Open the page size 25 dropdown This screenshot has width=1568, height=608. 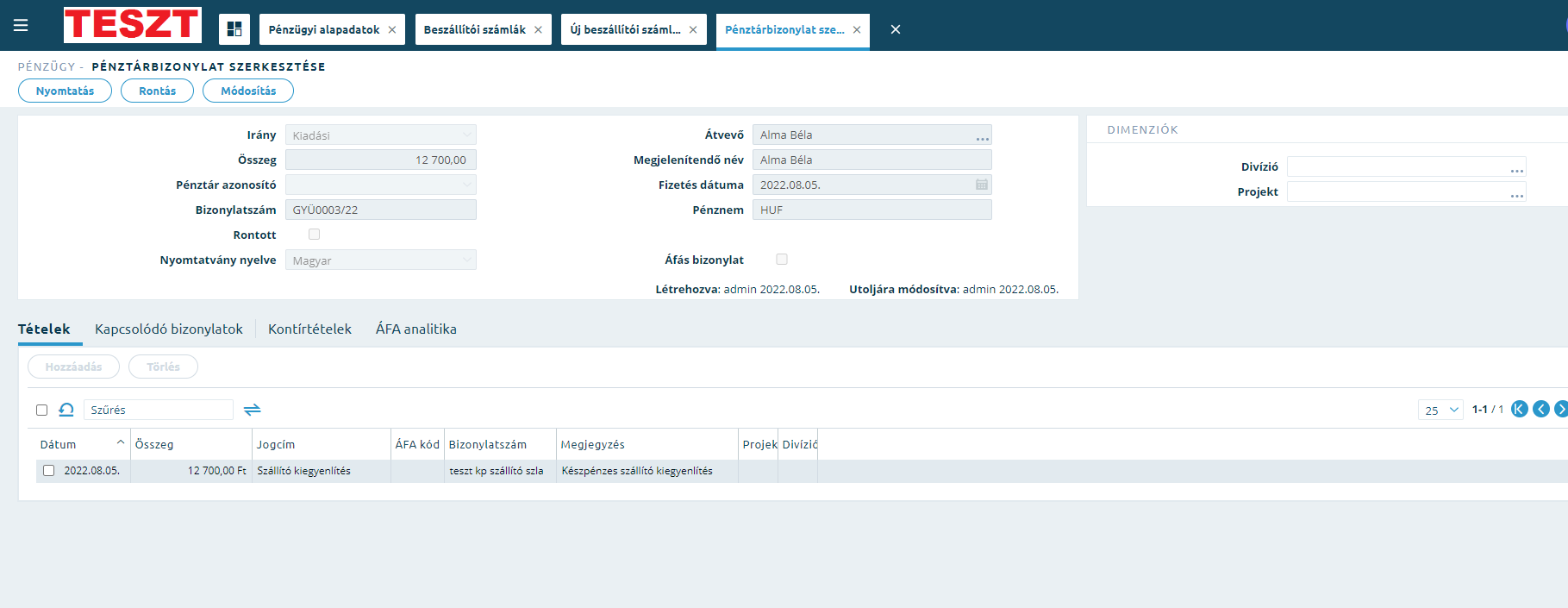click(1440, 410)
